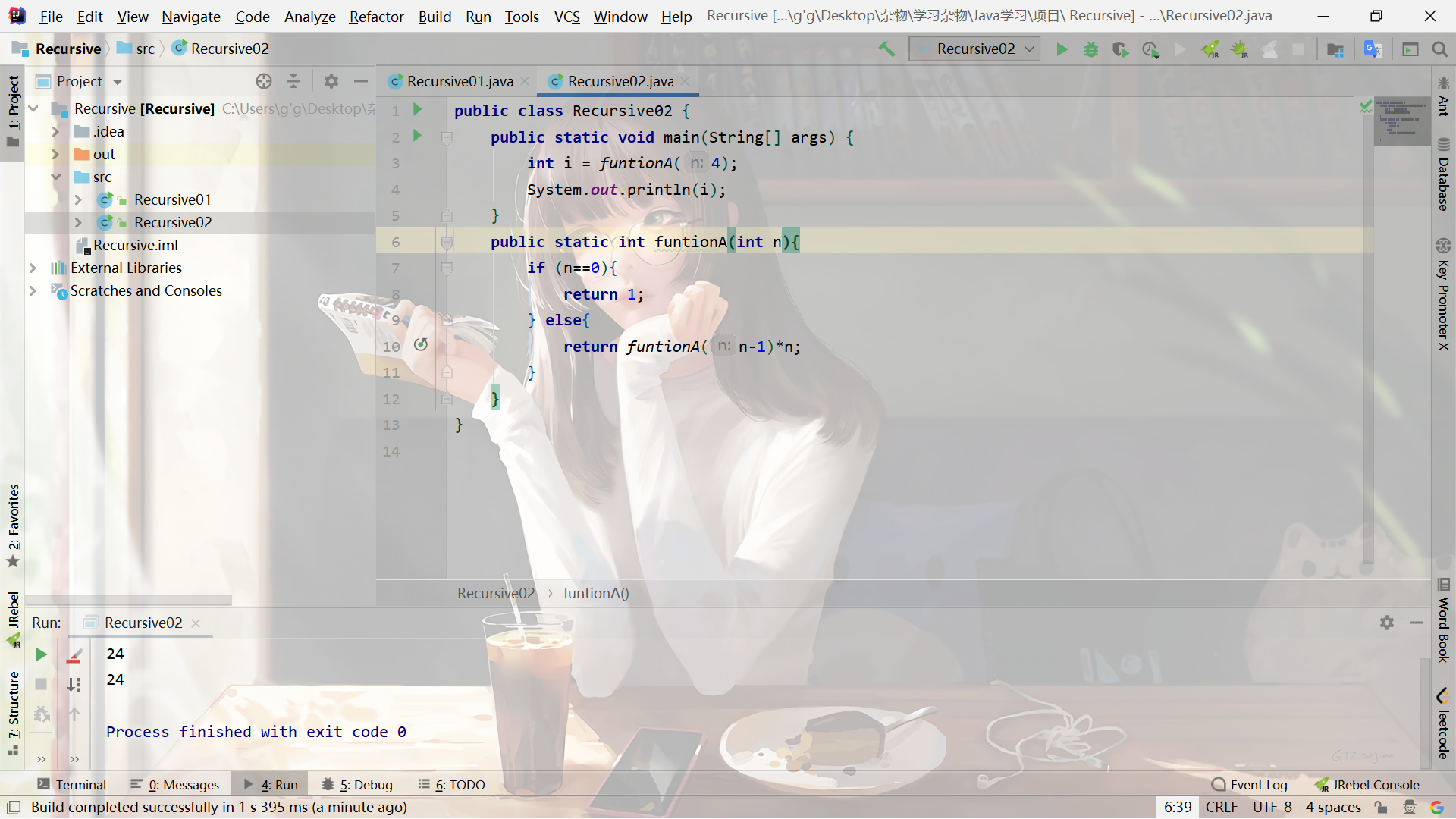Viewport: 1456px width, 819px height.
Task: Toggle the Database tool window
Action: (1443, 174)
